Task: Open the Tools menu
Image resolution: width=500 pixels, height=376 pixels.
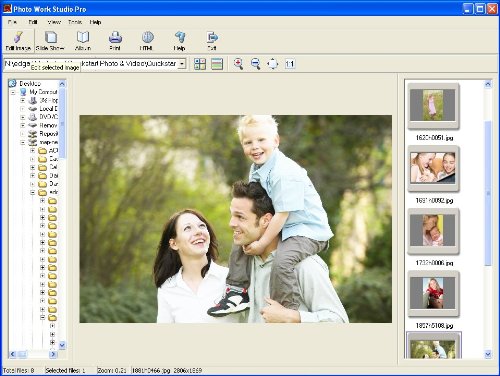Action: pos(75,22)
